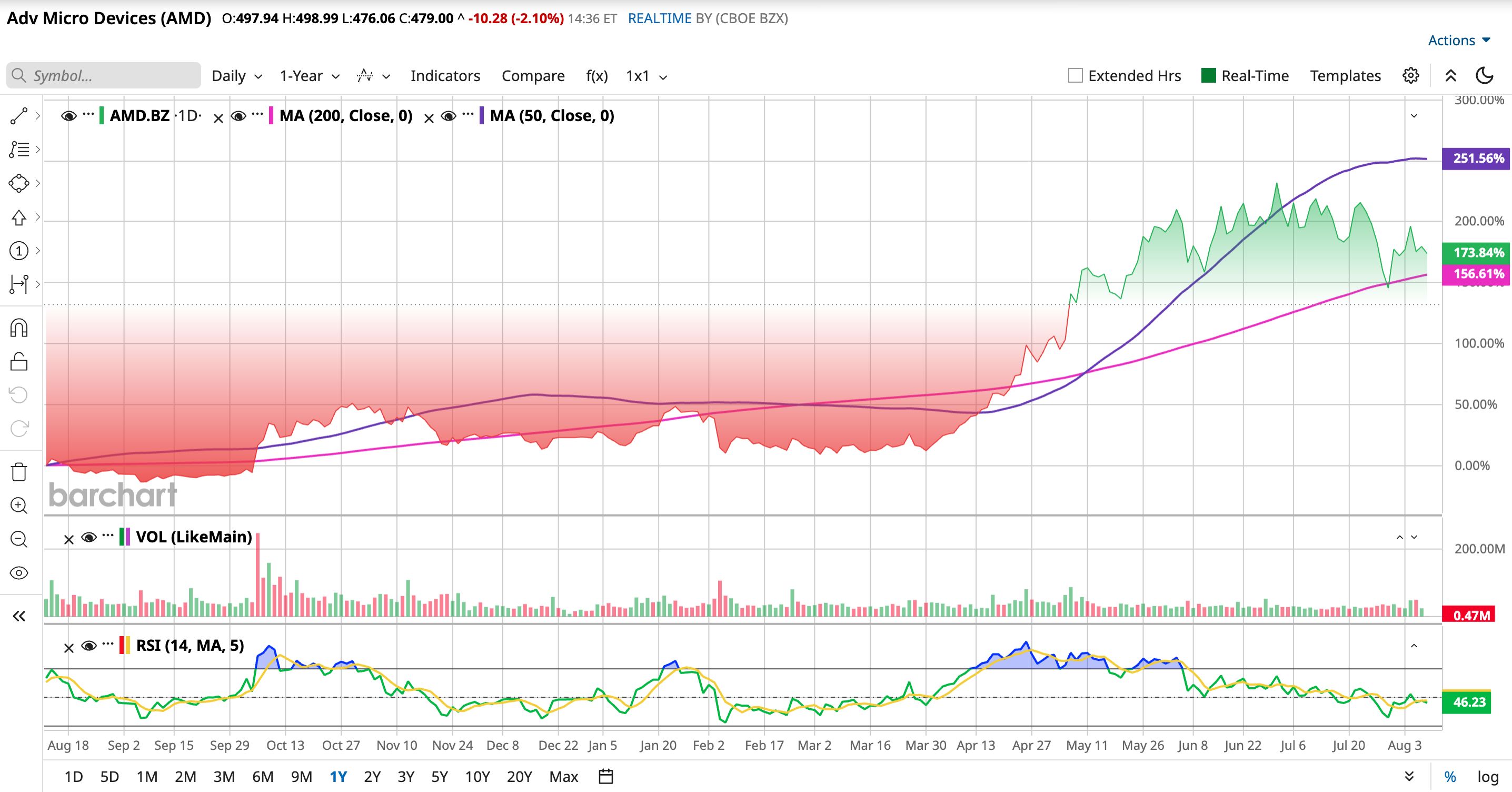Delete drawings with the trash icon

pos(19,471)
